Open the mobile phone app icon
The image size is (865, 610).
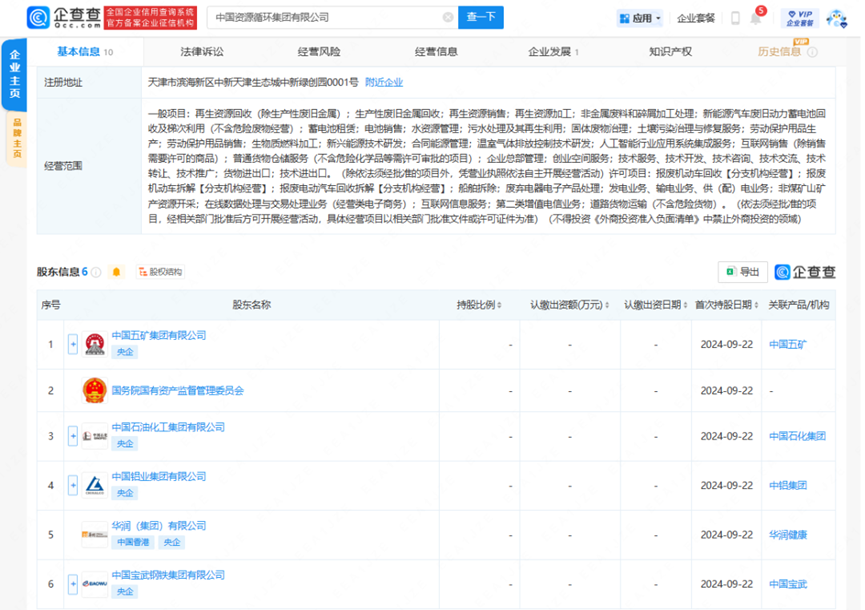tap(735, 18)
